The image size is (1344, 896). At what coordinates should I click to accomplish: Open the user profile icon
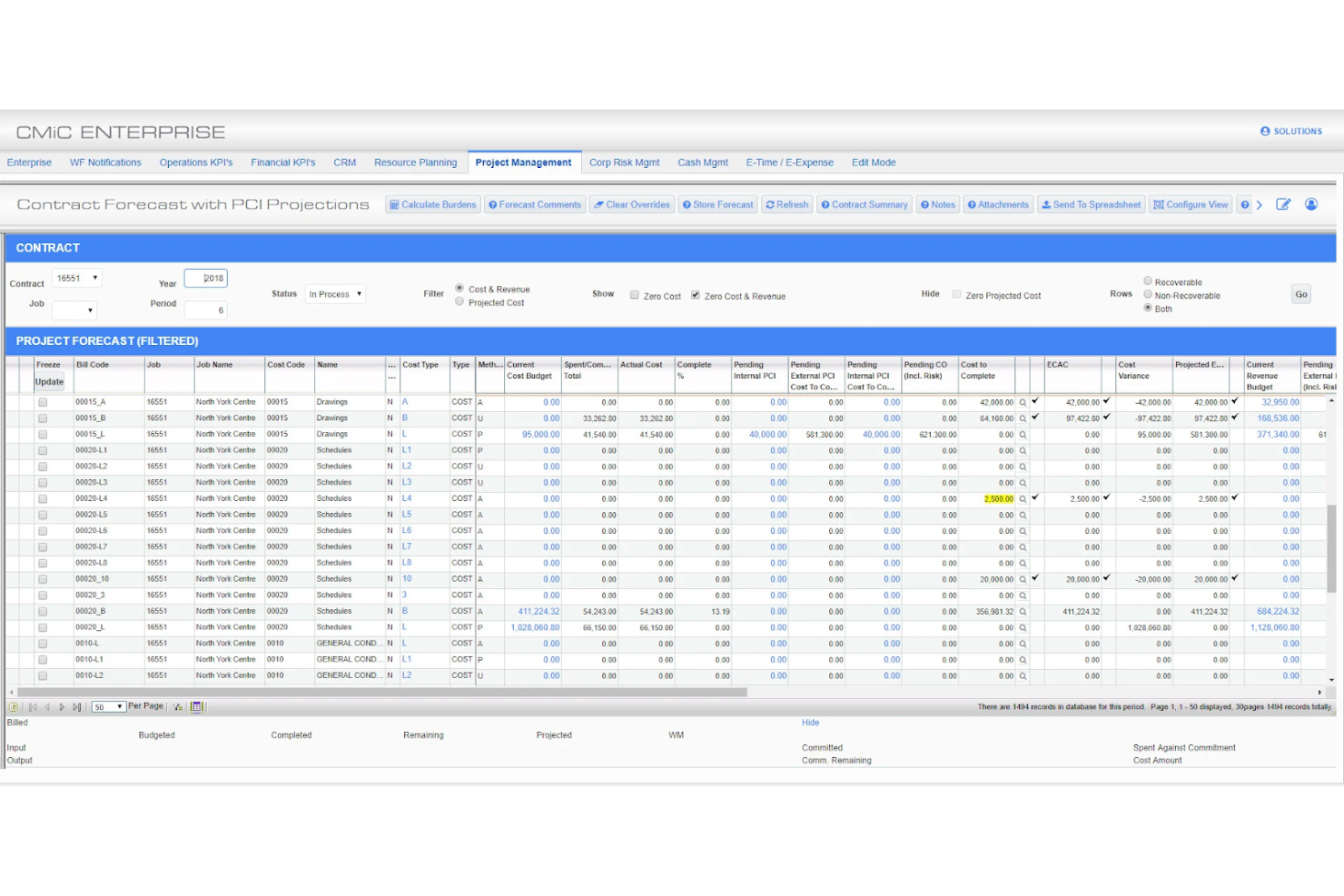[x=1311, y=204]
